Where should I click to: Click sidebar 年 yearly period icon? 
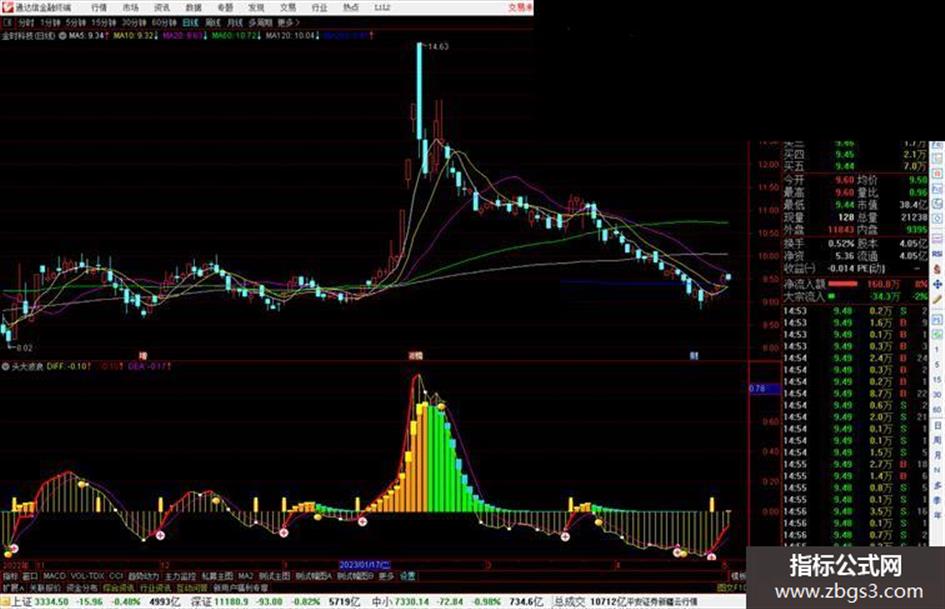click(x=937, y=516)
